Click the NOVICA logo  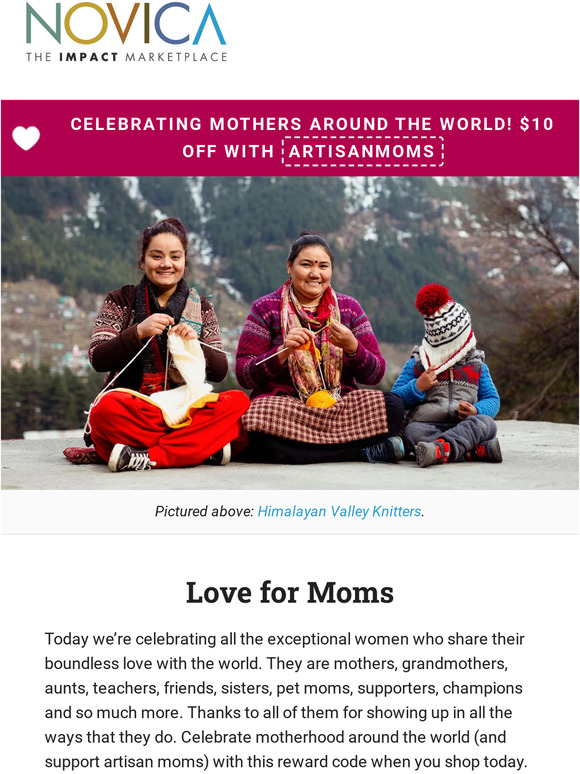[x=126, y=33]
